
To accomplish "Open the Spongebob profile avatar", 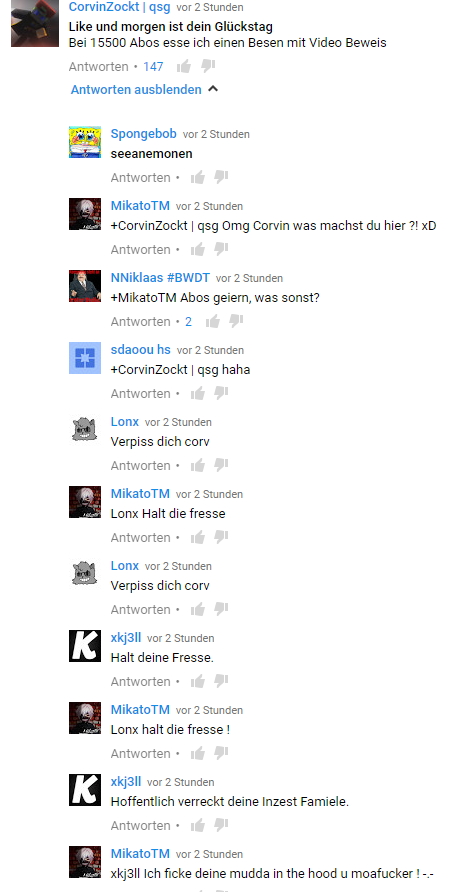I will tap(85, 142).
